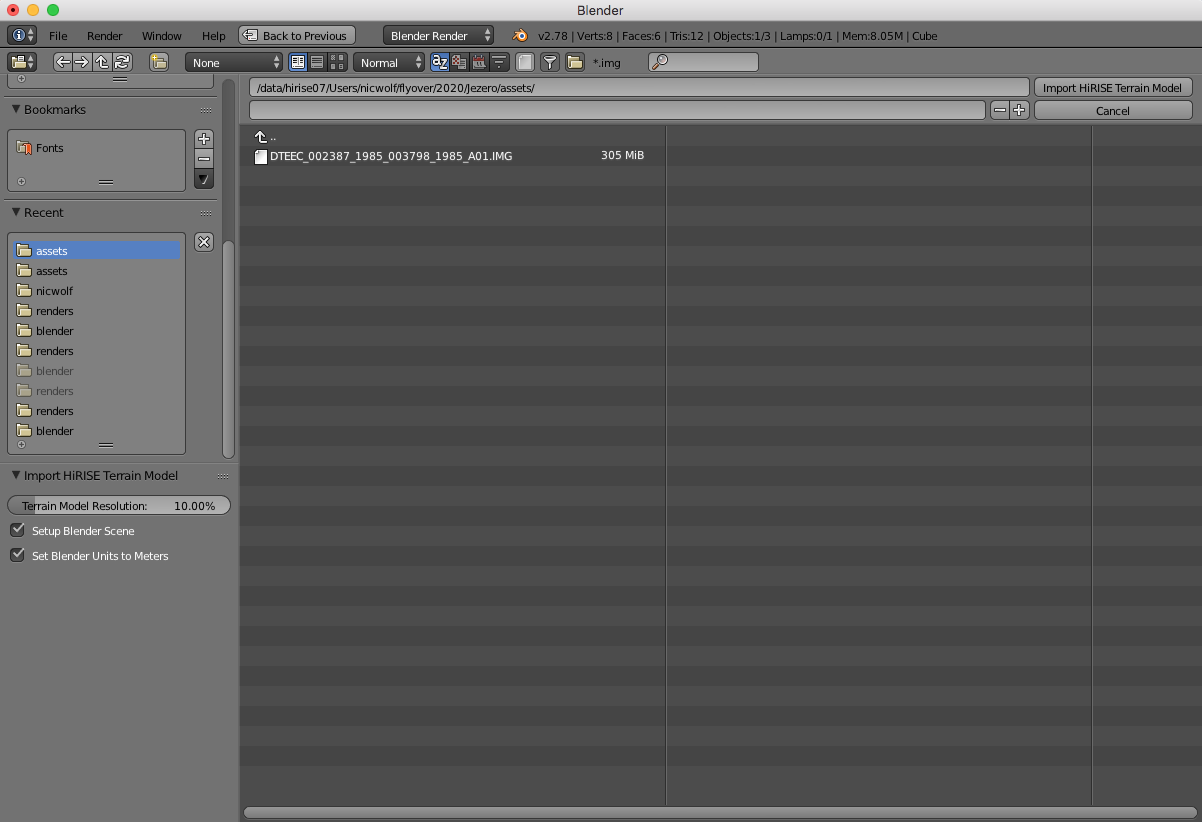Collapse the Import HiRISE Terrain Model panel
The width and height of the screenshot is (1202, 822).
16,475
